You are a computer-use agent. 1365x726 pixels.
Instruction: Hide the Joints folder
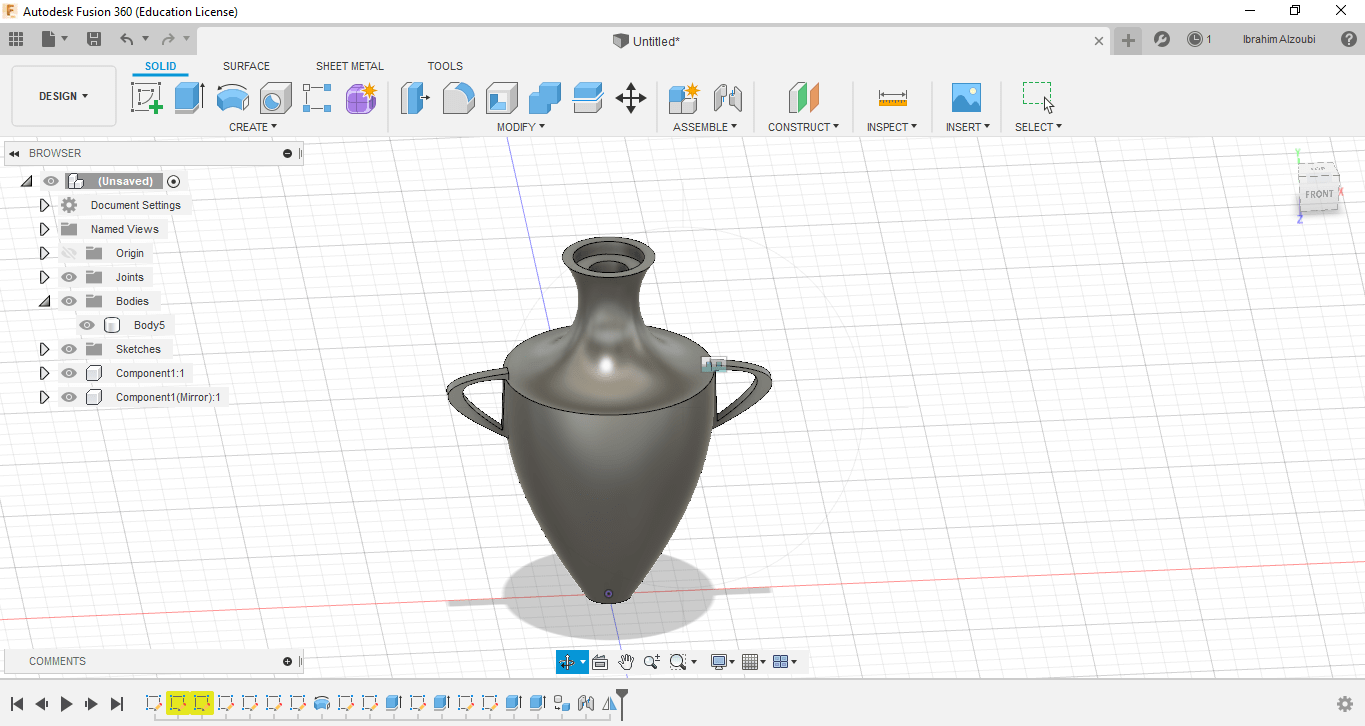(69, 277)
